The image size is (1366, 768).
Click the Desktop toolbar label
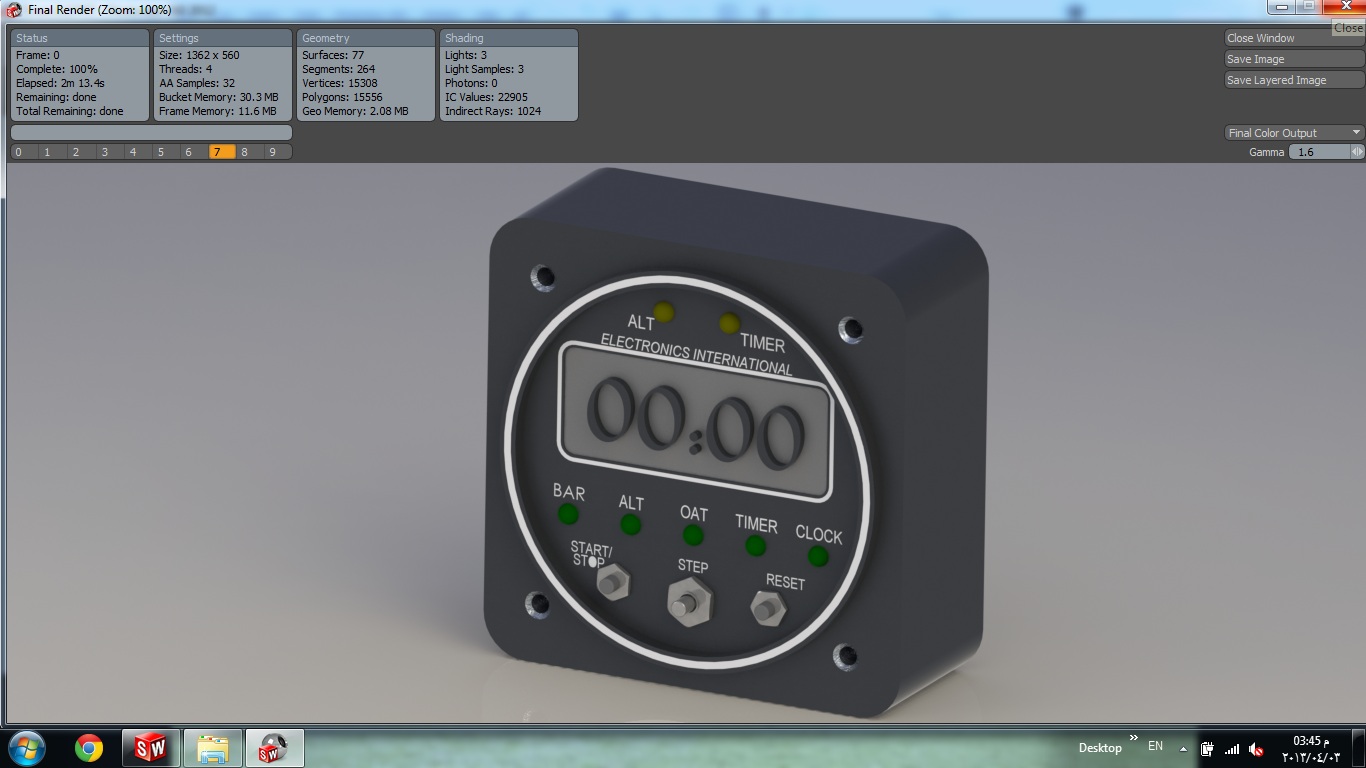coord(1100,748)
